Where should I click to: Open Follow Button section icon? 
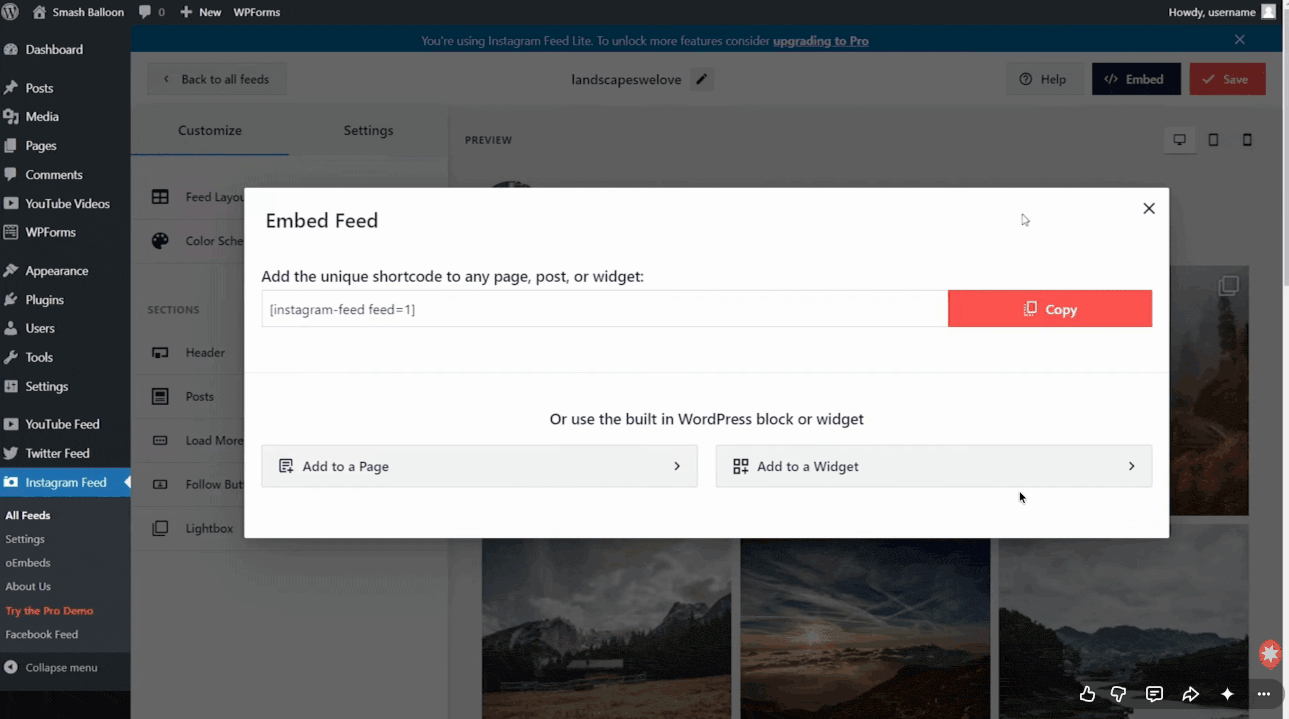(x=160, y=484)
